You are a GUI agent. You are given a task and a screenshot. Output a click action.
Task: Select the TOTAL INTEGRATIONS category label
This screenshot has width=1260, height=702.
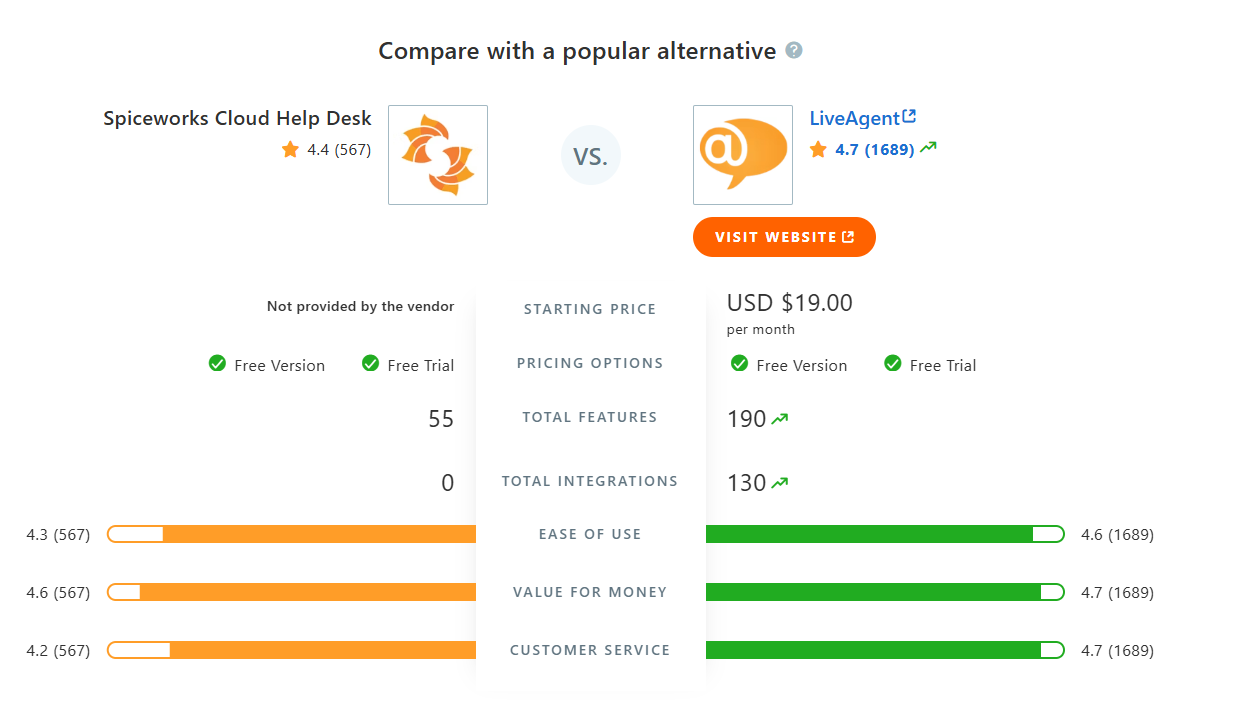click(590, 481)
